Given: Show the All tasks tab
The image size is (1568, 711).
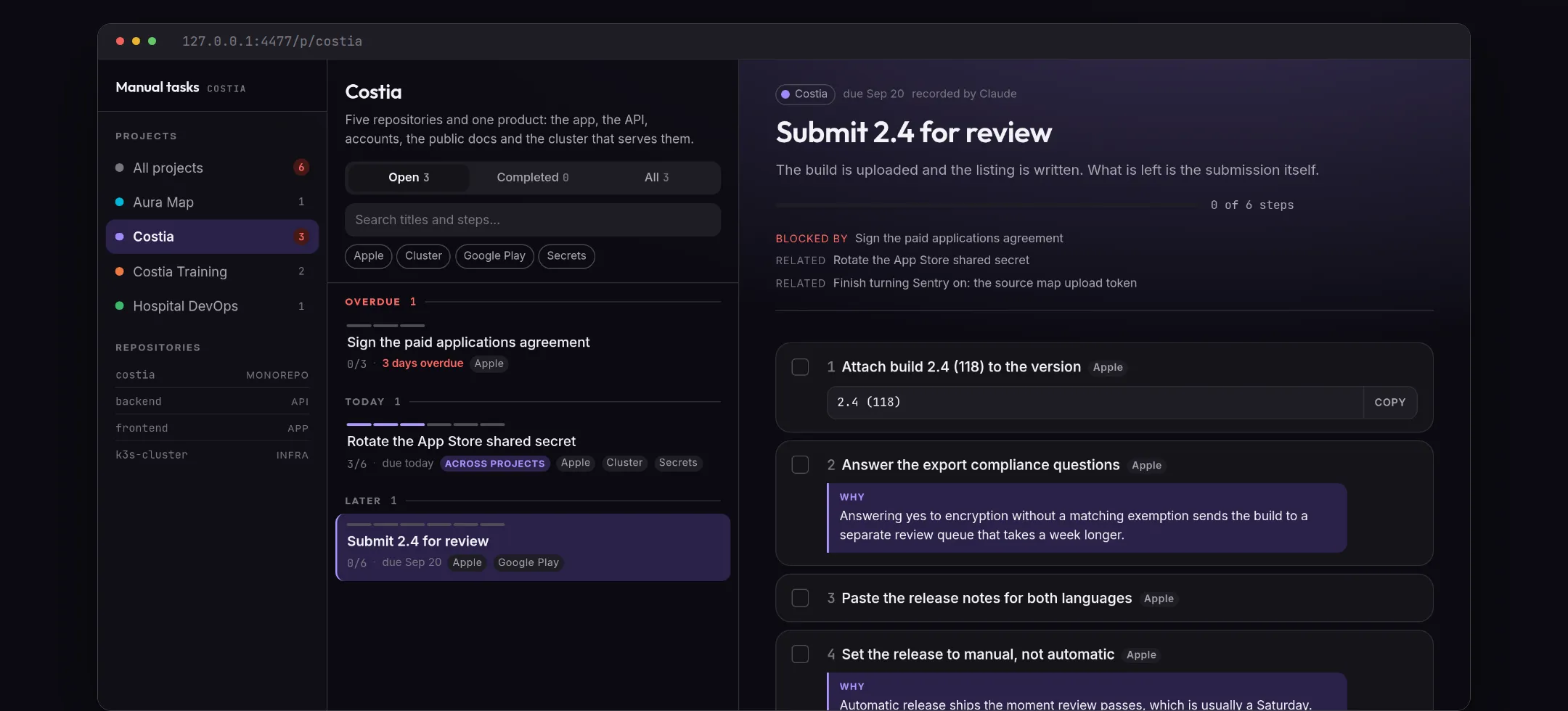Looking at the screenshot, I should [x=656, y=178].
